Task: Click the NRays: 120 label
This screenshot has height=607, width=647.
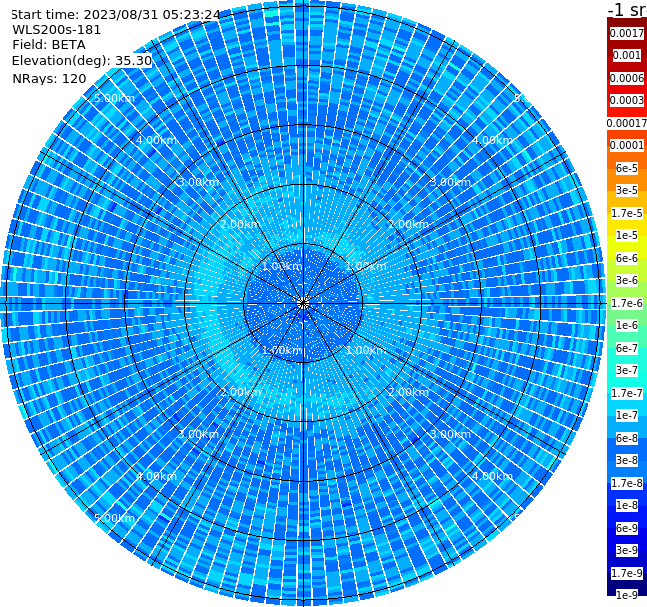Action: pyautogui.click(x=49, y=78)
